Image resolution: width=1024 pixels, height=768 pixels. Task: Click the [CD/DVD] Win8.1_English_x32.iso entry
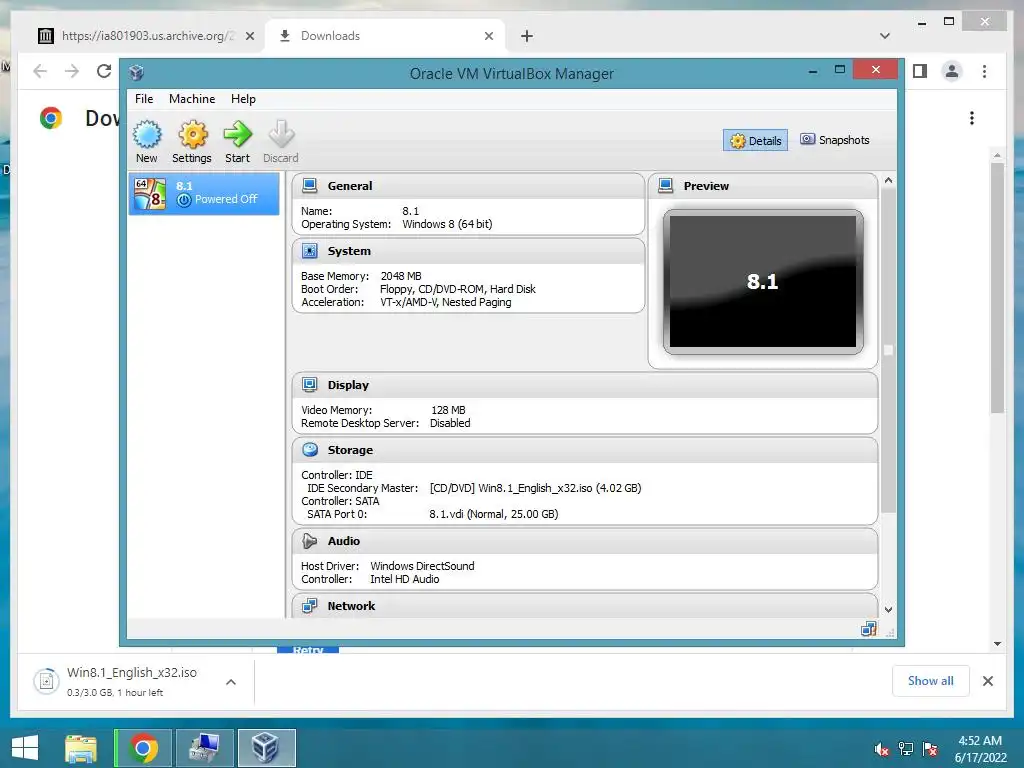pos(536,488)
